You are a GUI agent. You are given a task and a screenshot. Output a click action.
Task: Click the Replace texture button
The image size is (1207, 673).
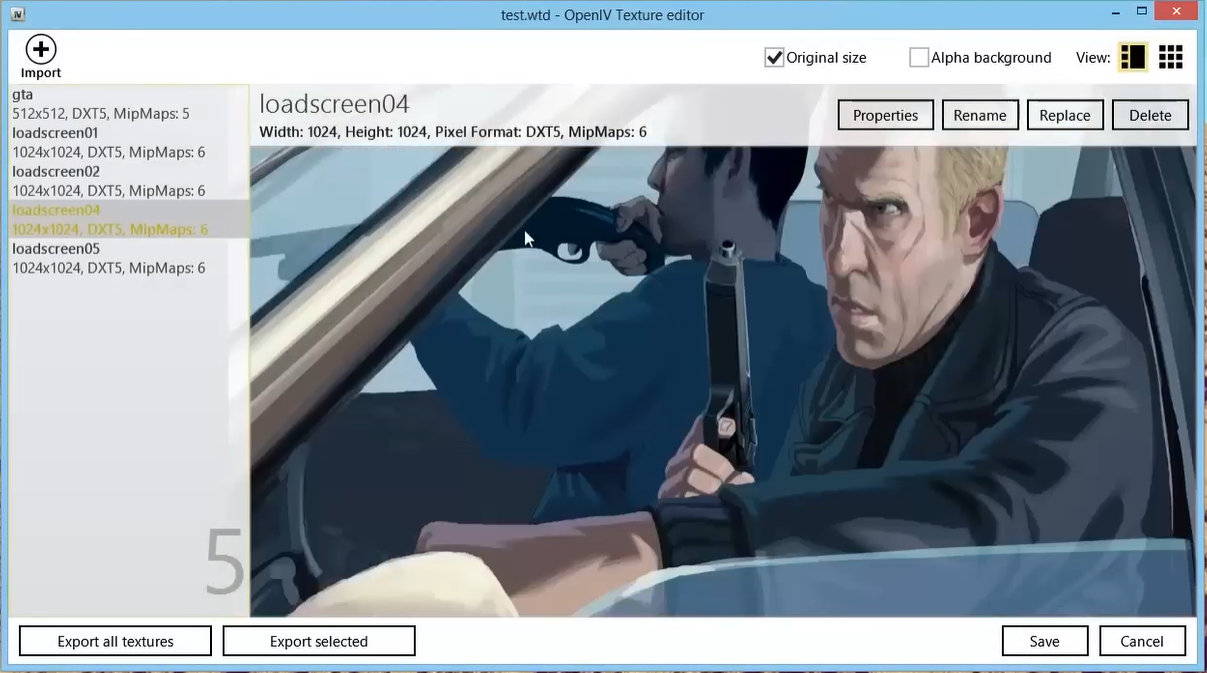1065,115
